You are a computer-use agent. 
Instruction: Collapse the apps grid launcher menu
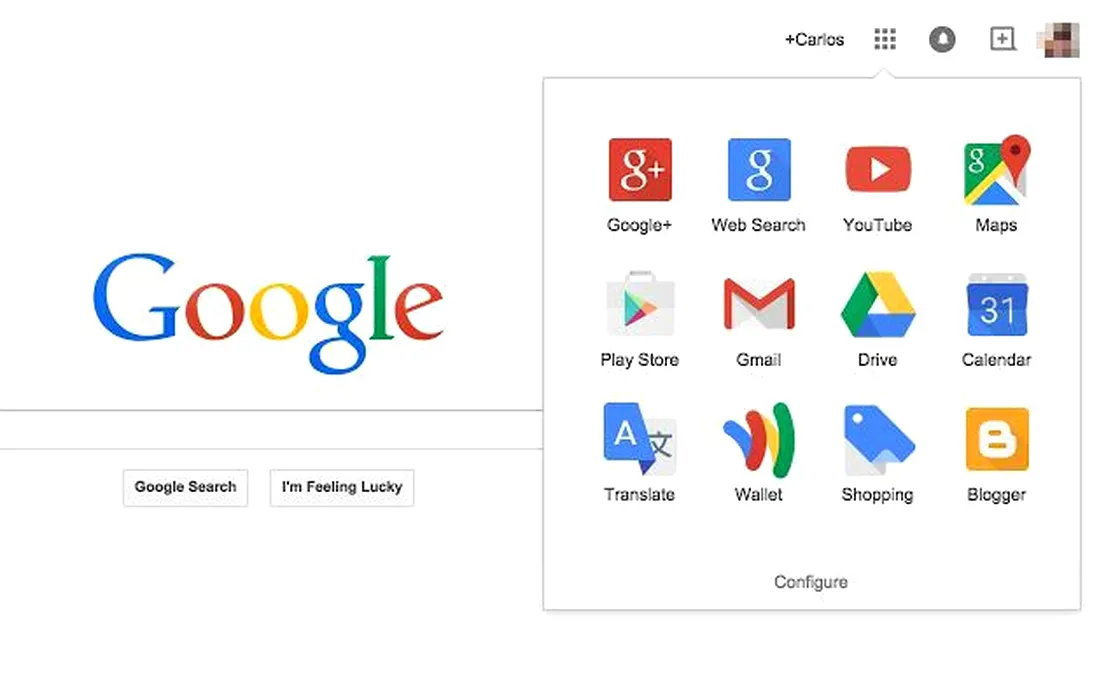click(885, 39)
